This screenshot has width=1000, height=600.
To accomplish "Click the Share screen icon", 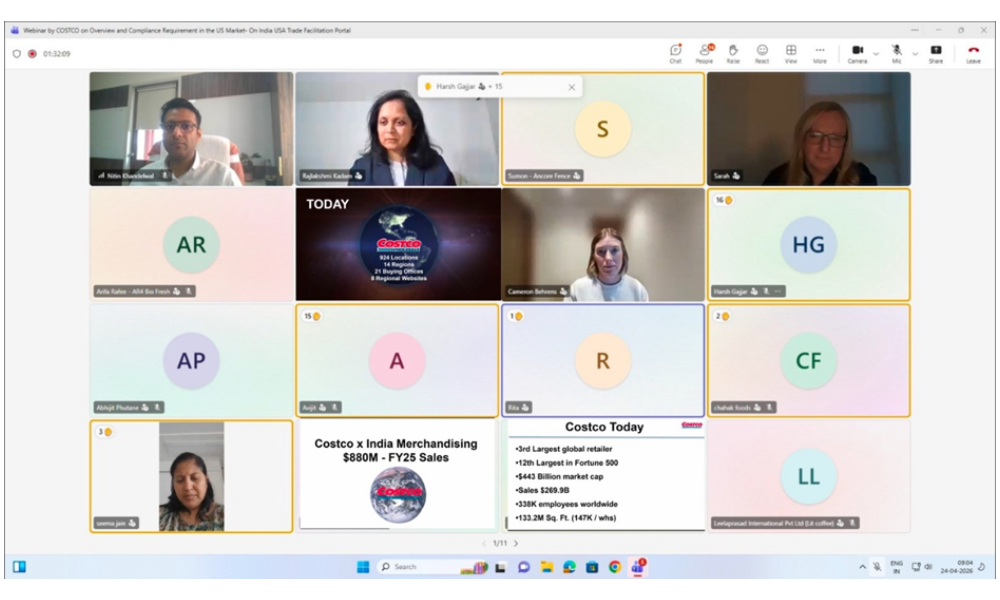I will click(935, 52).
